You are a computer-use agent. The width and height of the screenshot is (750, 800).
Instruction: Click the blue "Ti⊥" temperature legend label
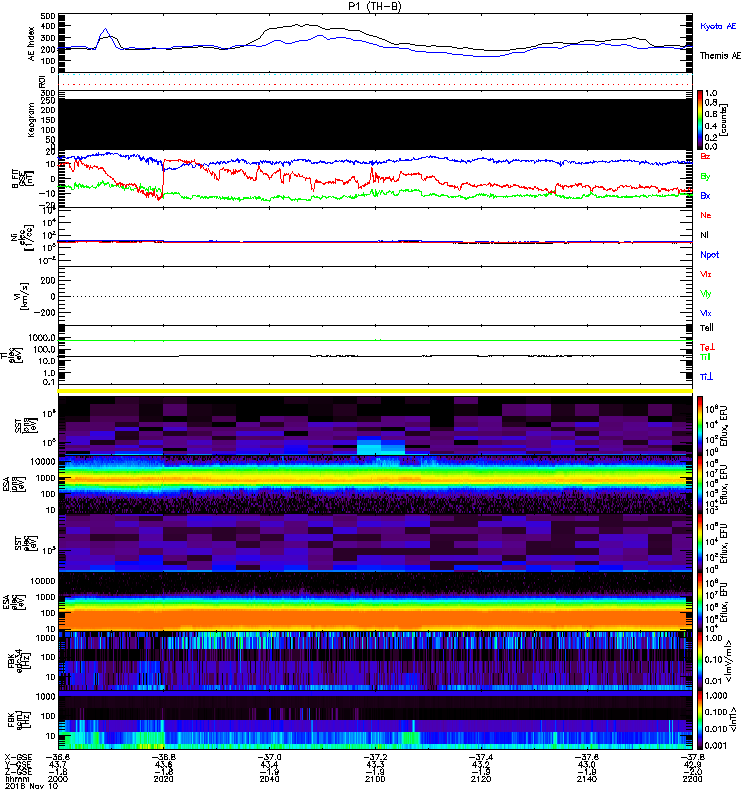click(x=706, y=377)
